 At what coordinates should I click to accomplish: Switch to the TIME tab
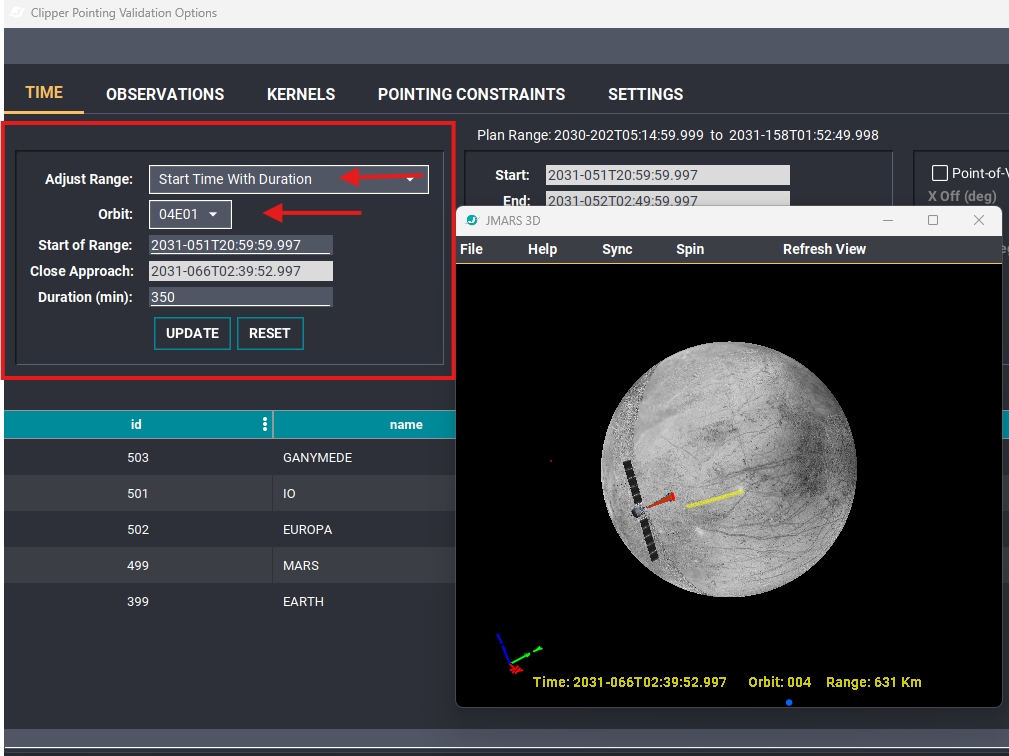pyautogui.click(x=44, y=93)
